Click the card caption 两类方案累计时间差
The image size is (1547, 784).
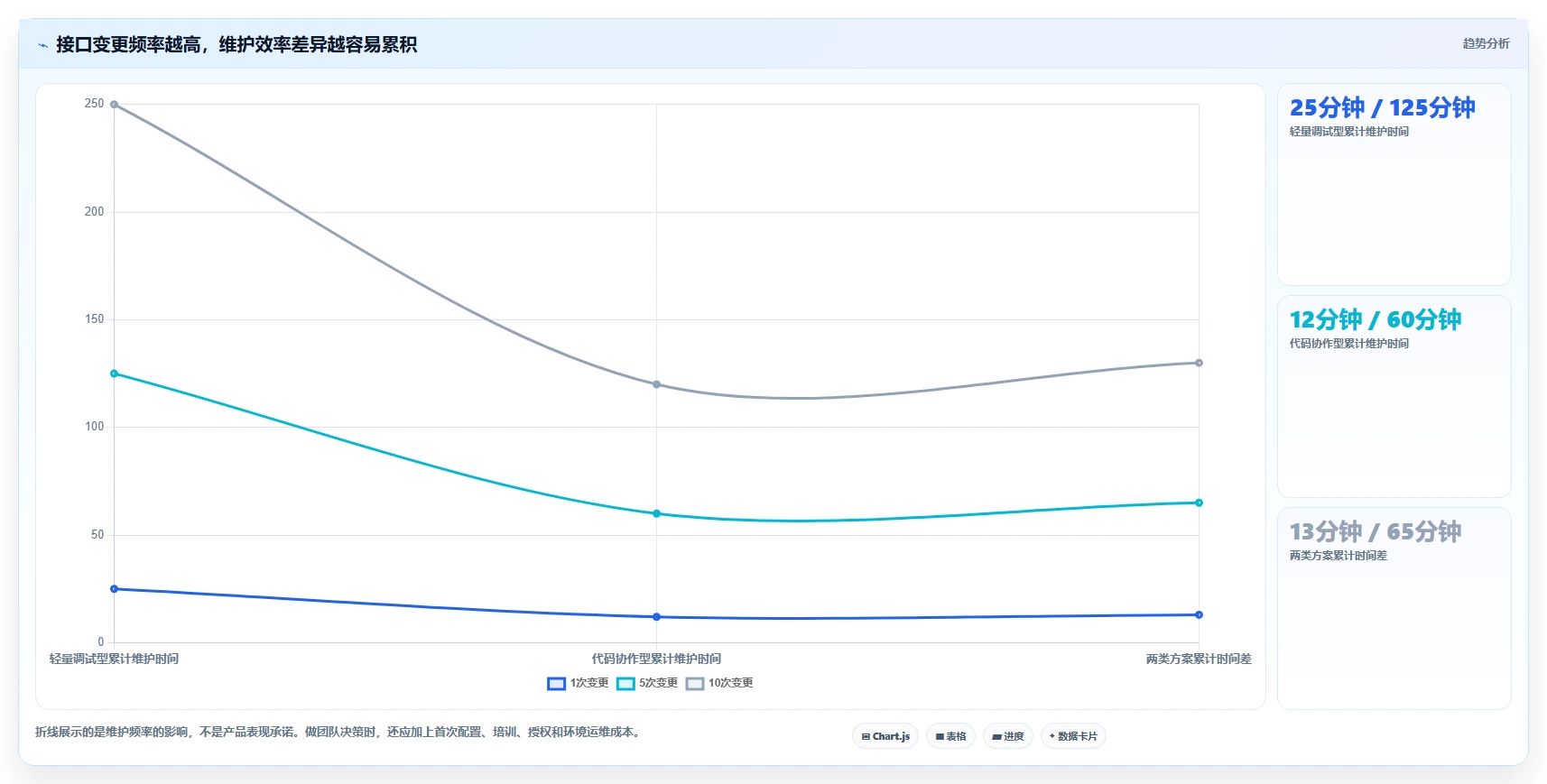tap(1338, 556)
